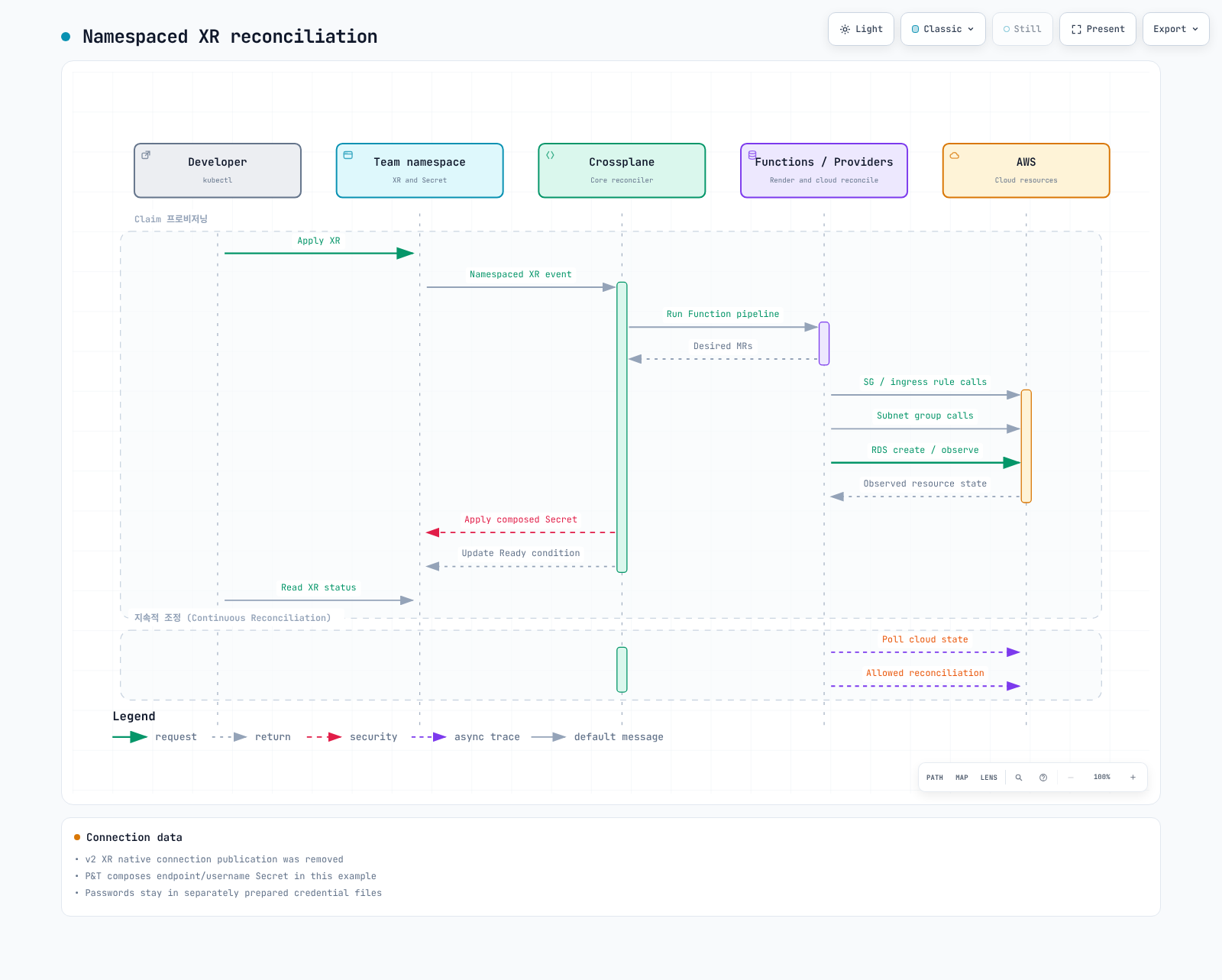Click the database icon in Functions box
Image resolution: width=1222 pixels, height=980 pixels.
[752, 155]
